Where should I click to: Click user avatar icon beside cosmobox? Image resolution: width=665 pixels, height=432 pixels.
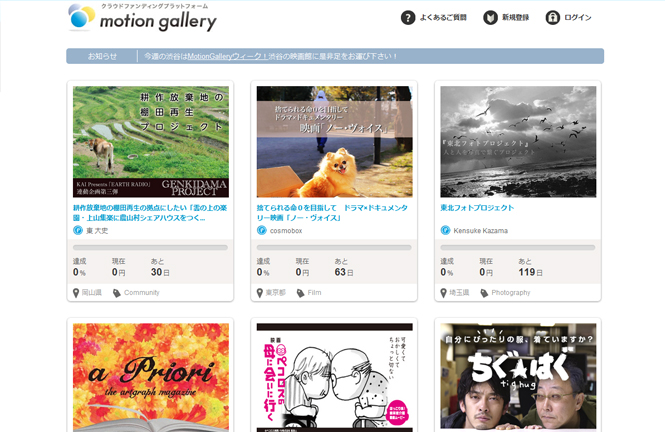261,230
